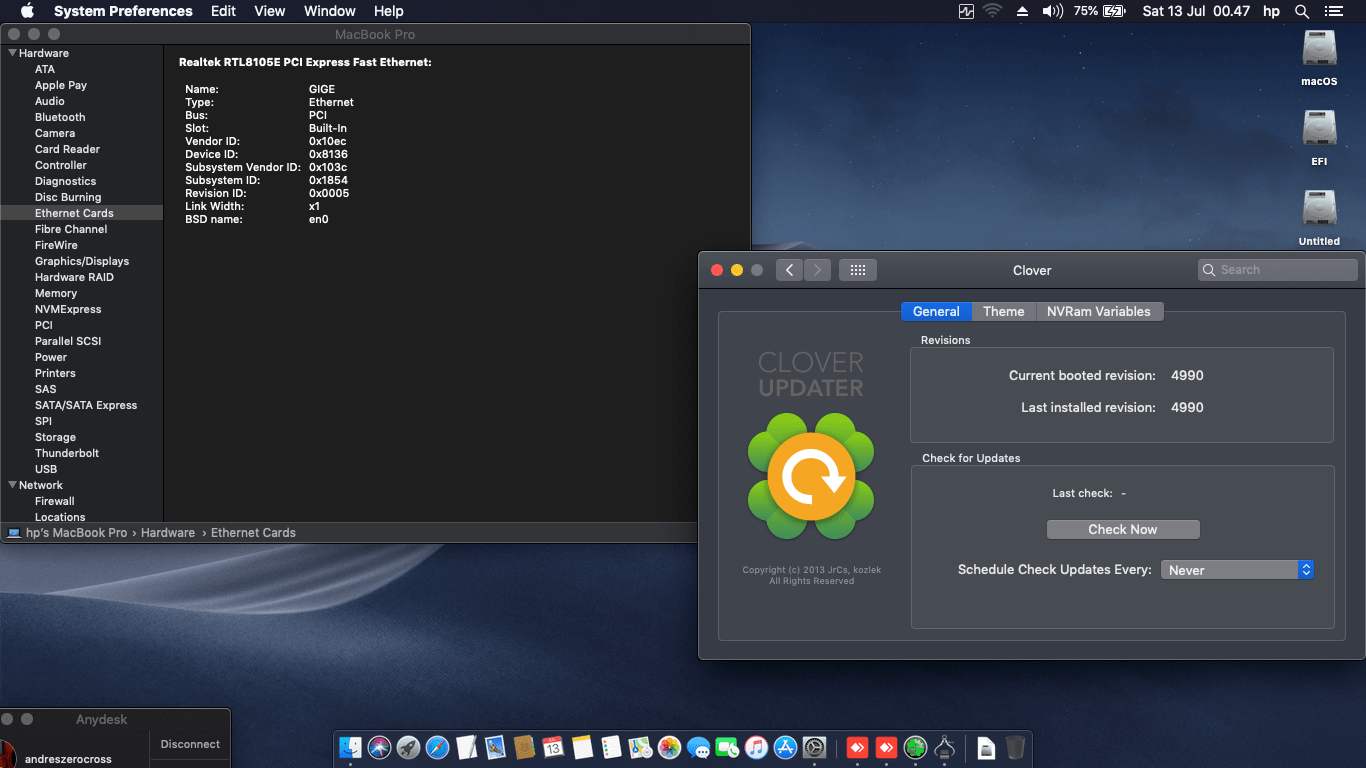The width and height of the screenshot is (1366, 768).
Task: Show all preferences with grid button
Action: click(x=858, y=270)
